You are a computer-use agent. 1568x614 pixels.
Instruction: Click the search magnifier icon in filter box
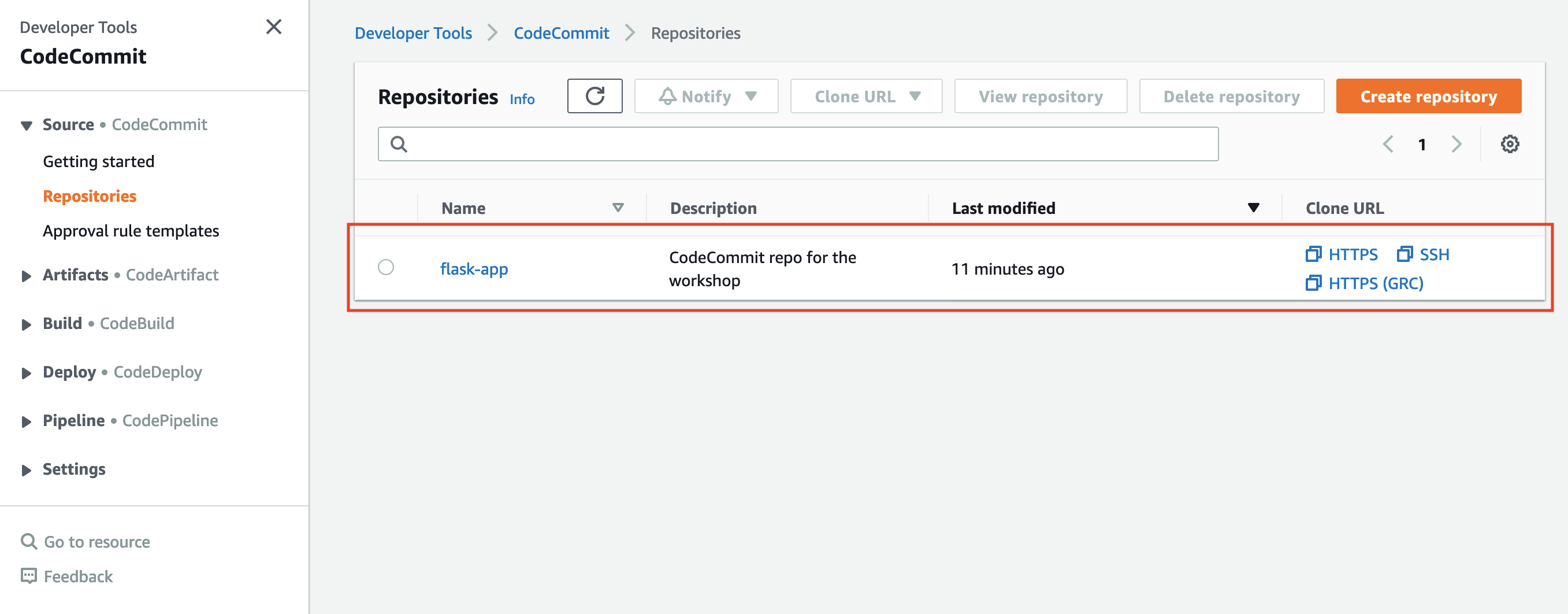[x=399, y=145]
